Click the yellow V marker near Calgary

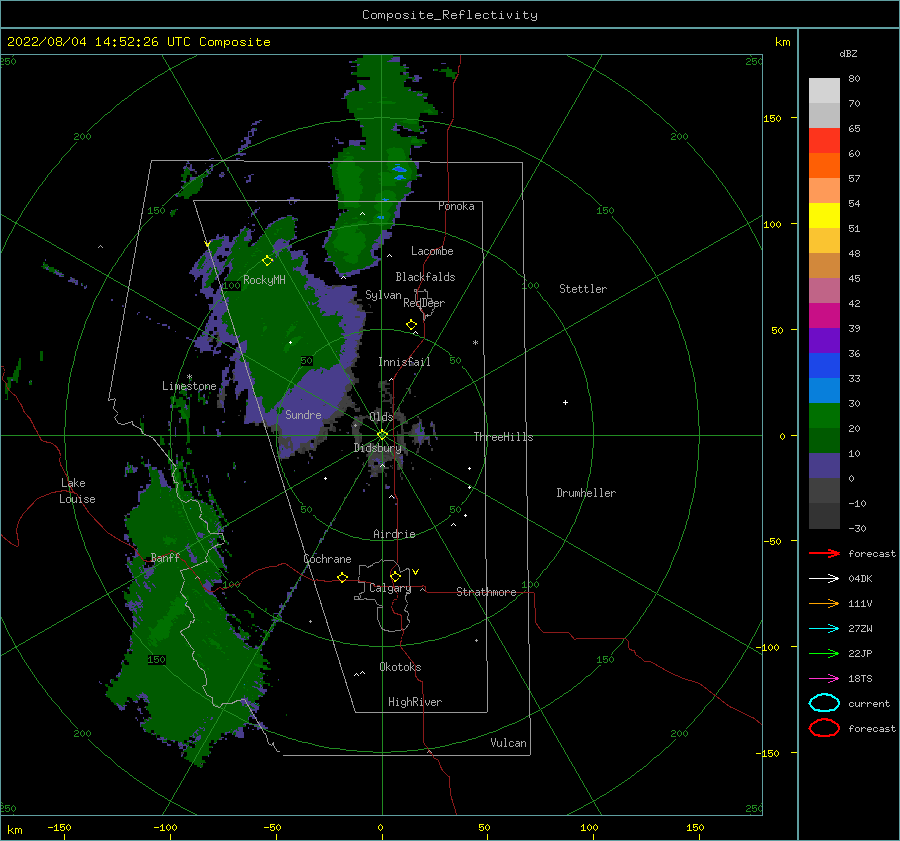click(416, 572)
